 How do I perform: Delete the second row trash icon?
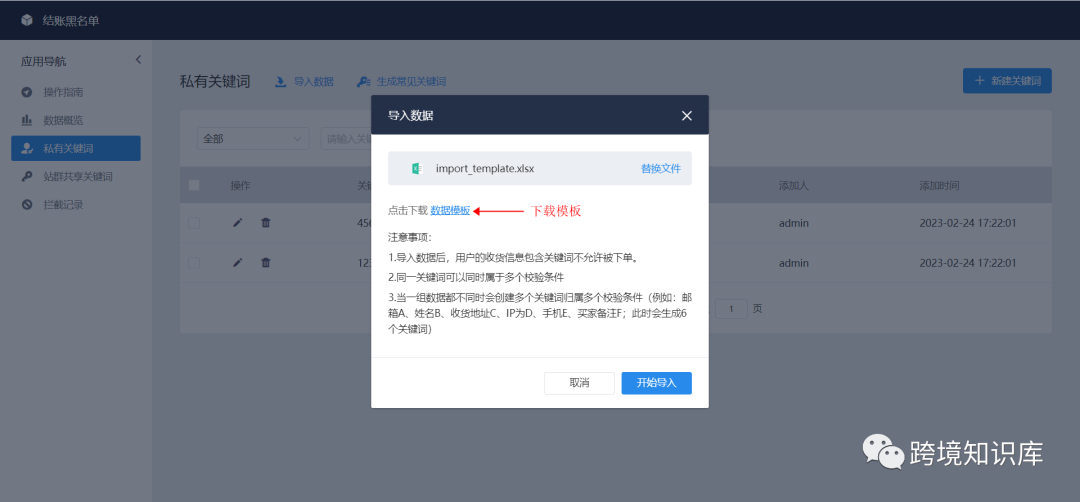point(266,263)
